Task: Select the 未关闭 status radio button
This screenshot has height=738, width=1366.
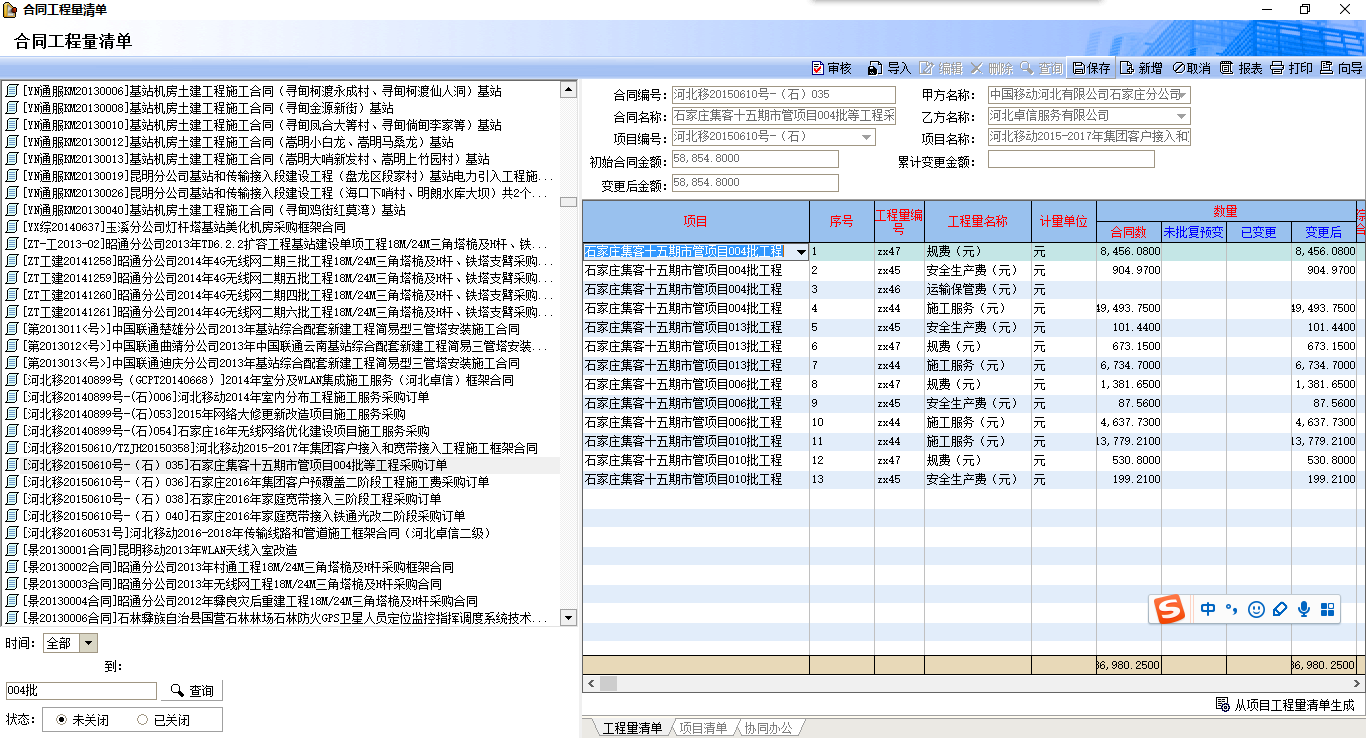Action: pos(62,720)
